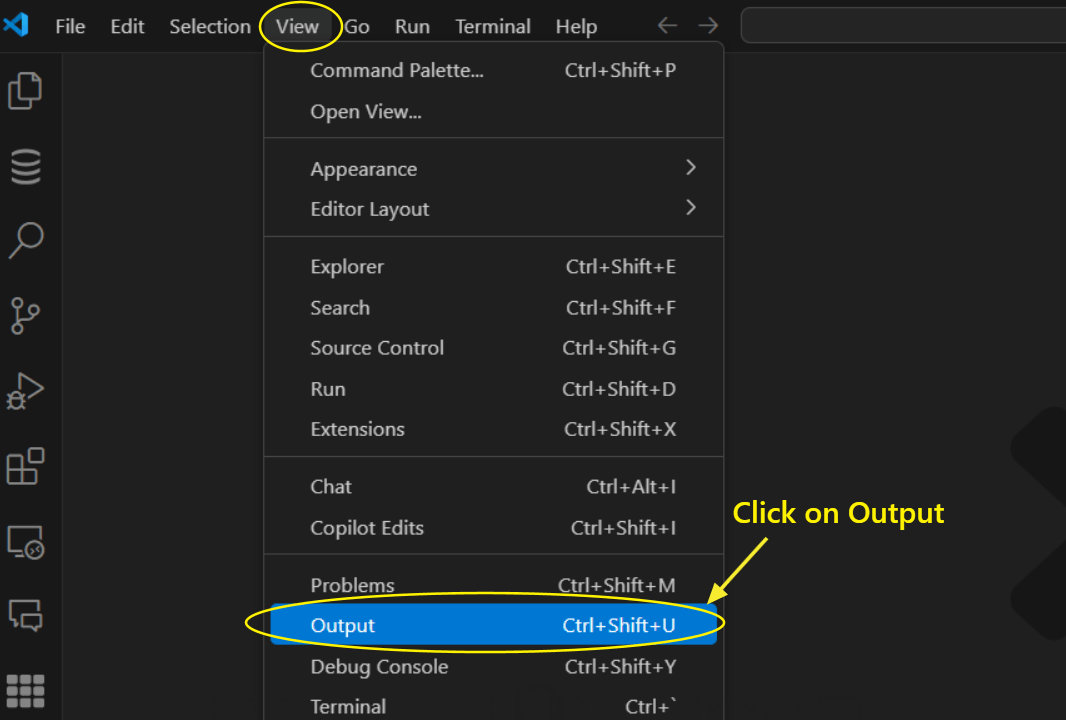Image resolution: width=1066 pixels, height=720 pixels.
Task: Select Debug Console menu entry
Action: click(x=494, y=666)
